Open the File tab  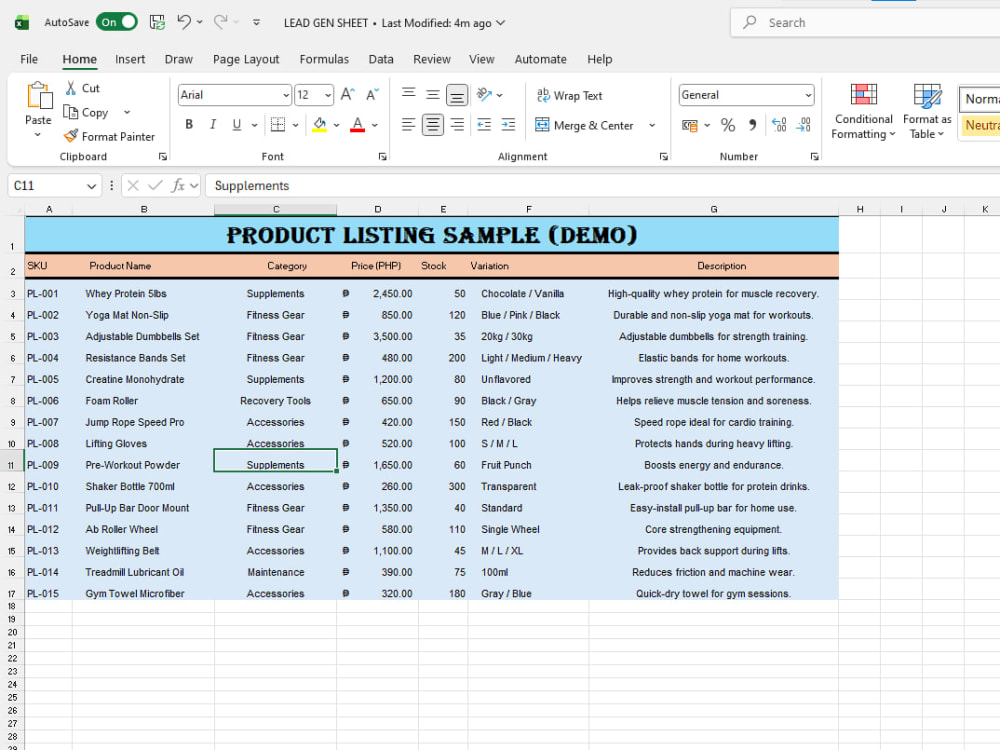click(29, 59)
